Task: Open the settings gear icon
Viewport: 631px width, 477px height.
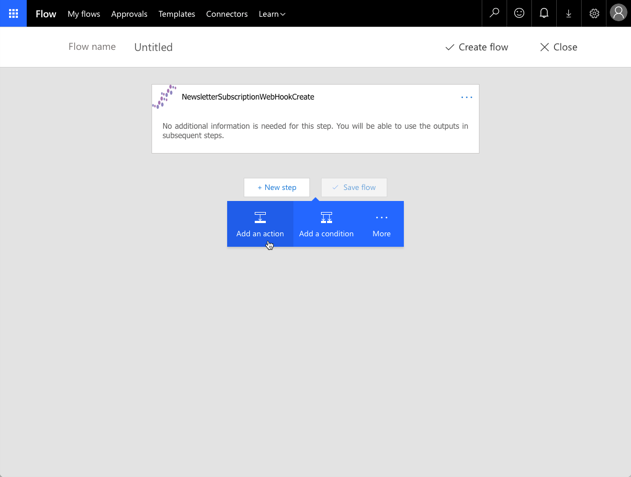Action: [x=594, y=14]
